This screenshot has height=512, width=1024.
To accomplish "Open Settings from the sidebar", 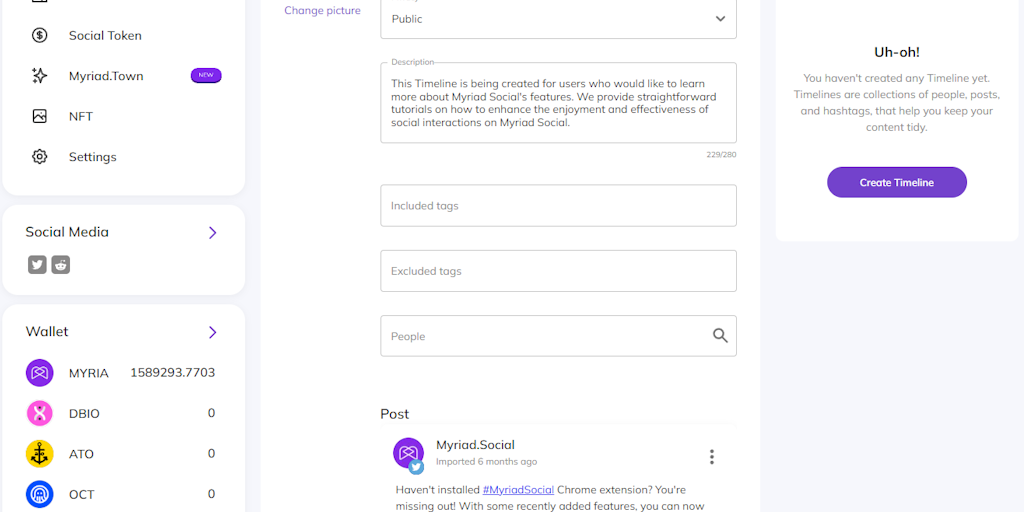I will [92, 157].
